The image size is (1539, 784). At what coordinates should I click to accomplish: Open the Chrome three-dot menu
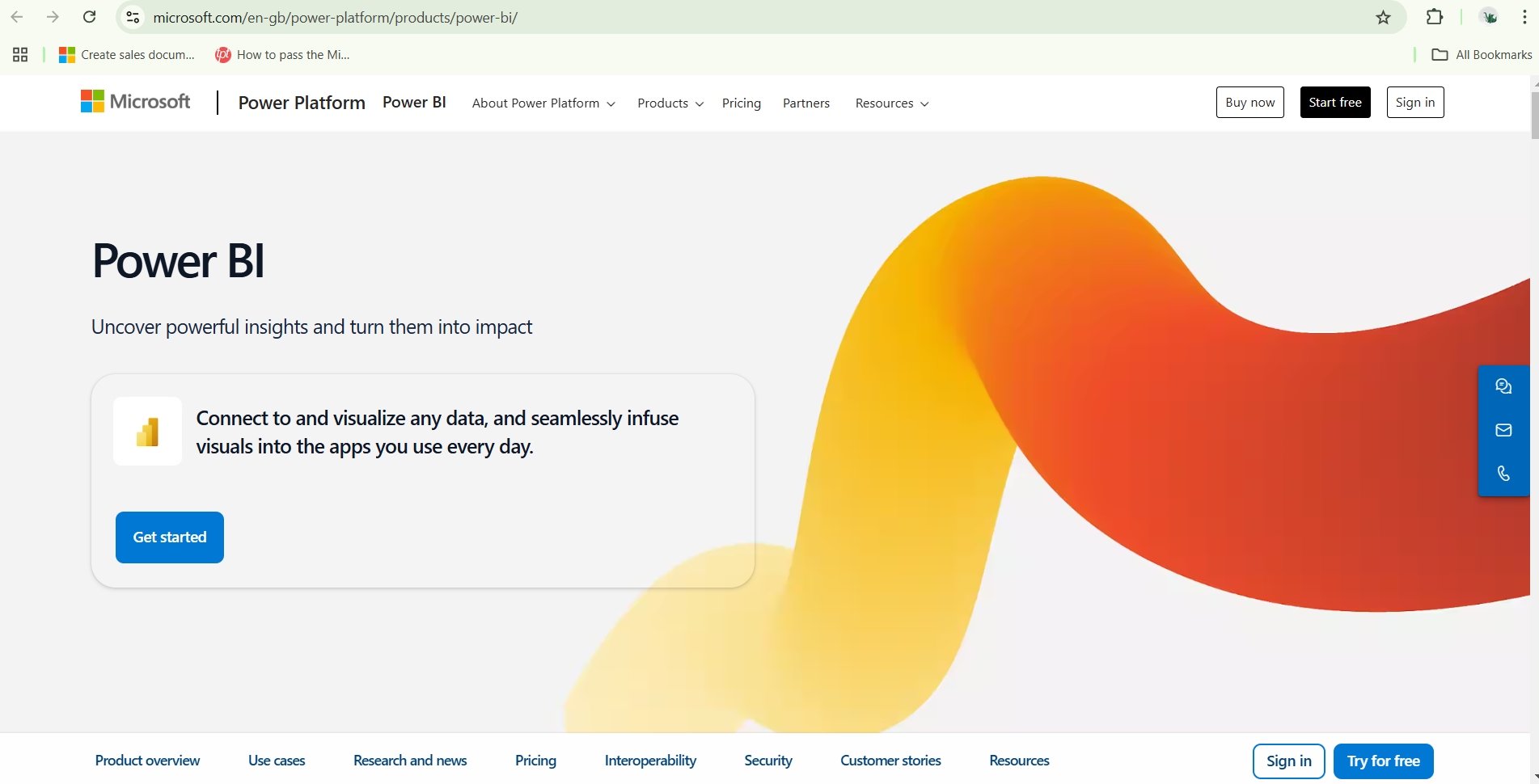click(x=1524, y=17)
